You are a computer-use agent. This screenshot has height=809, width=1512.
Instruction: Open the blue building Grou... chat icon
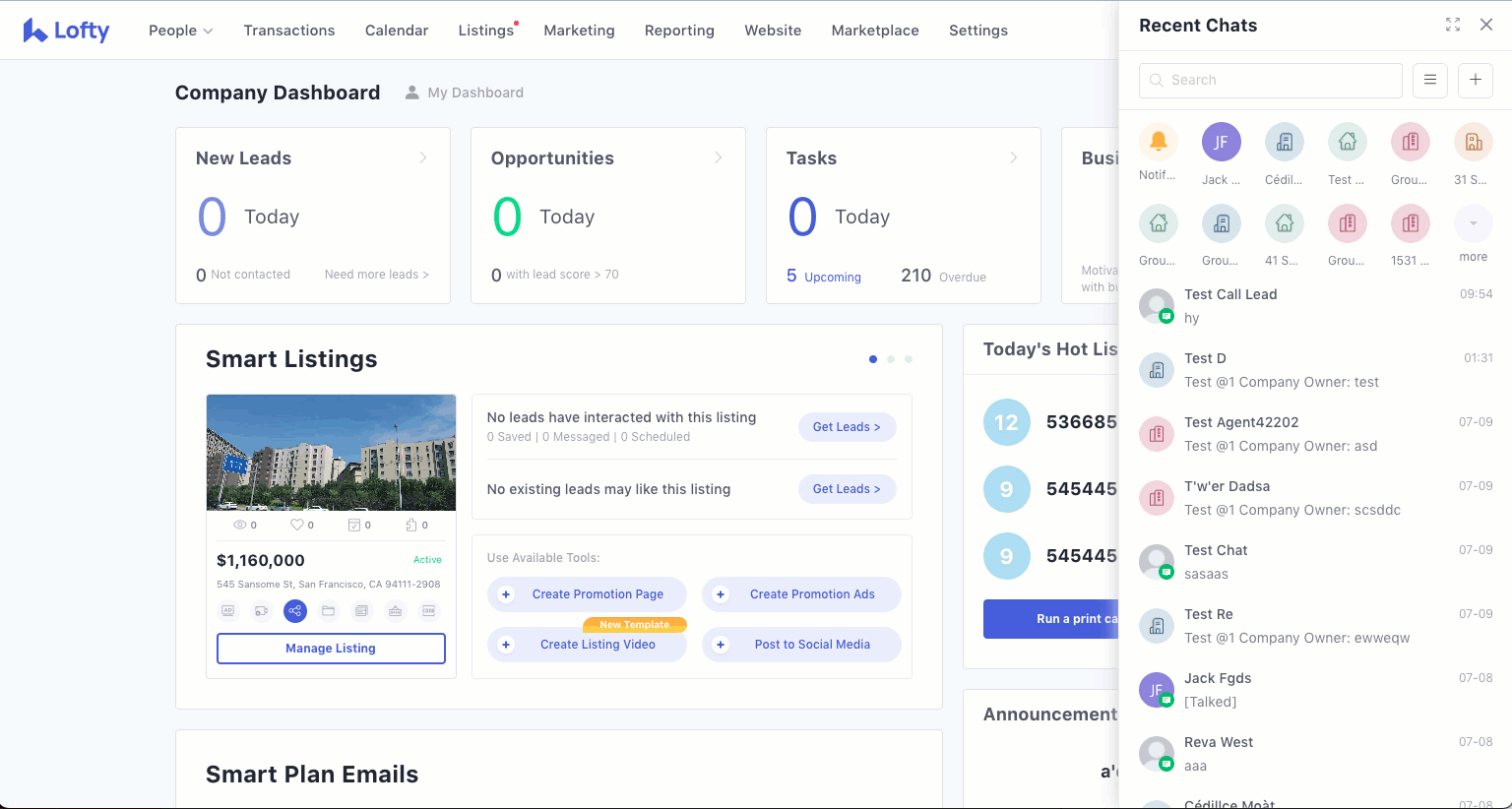pyautogui.click(x=1222, y=223)
